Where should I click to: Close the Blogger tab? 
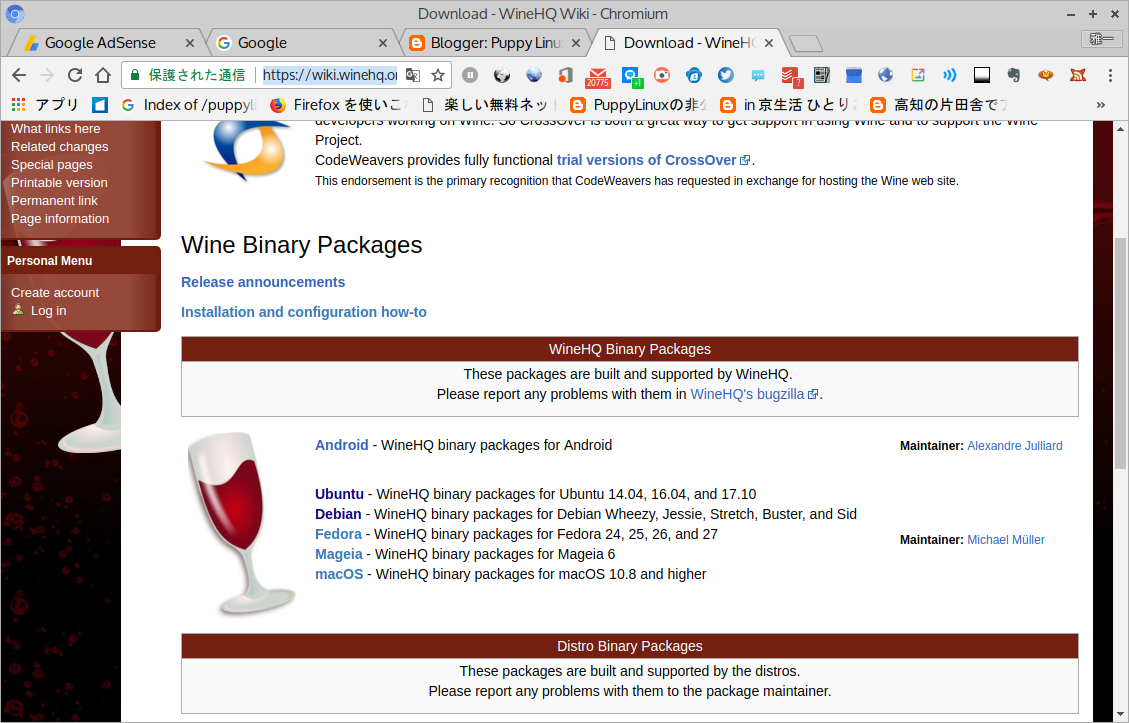tap(576, 43)
